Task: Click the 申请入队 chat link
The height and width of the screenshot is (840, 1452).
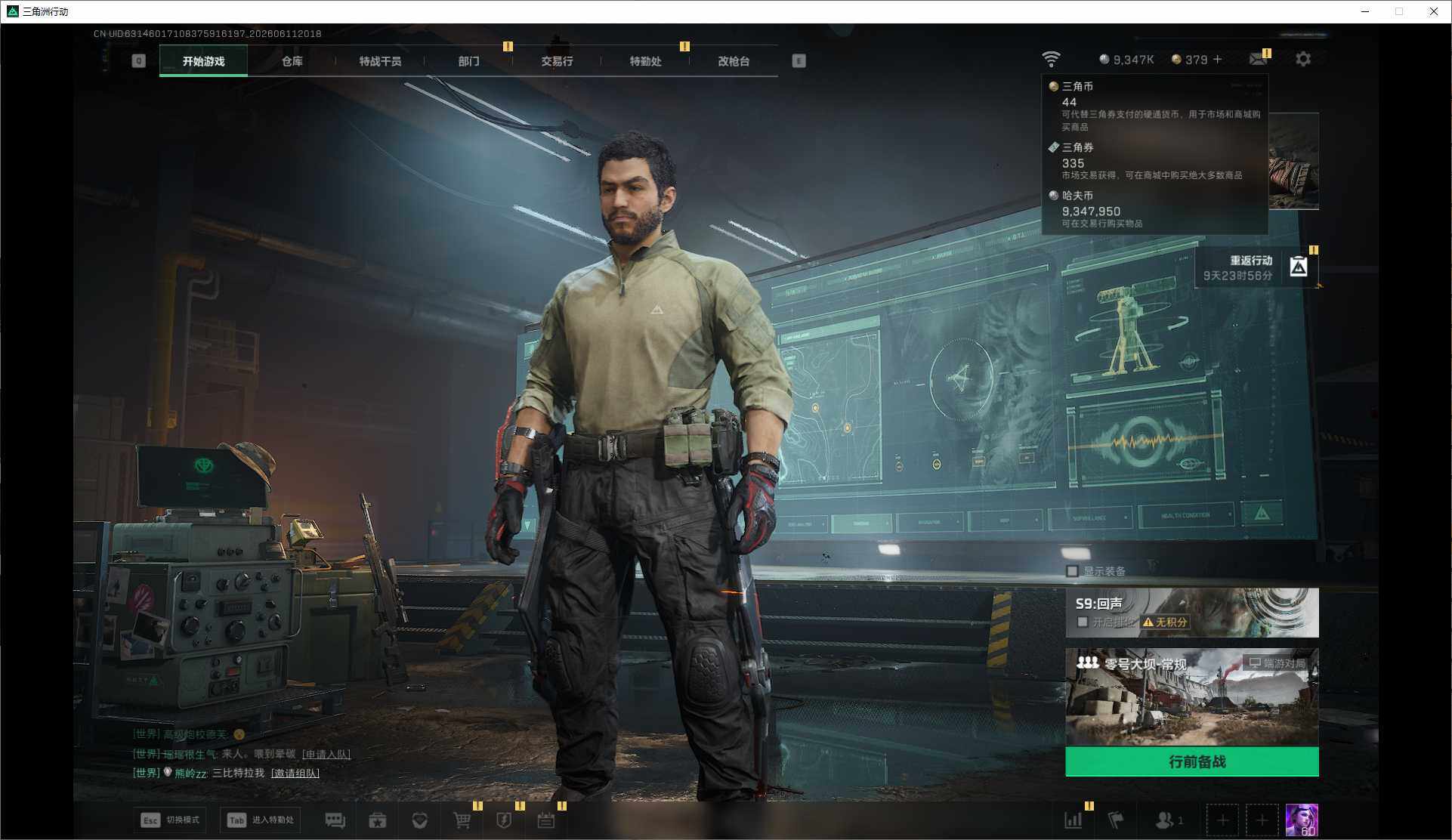Action: [x=326, y=754]
